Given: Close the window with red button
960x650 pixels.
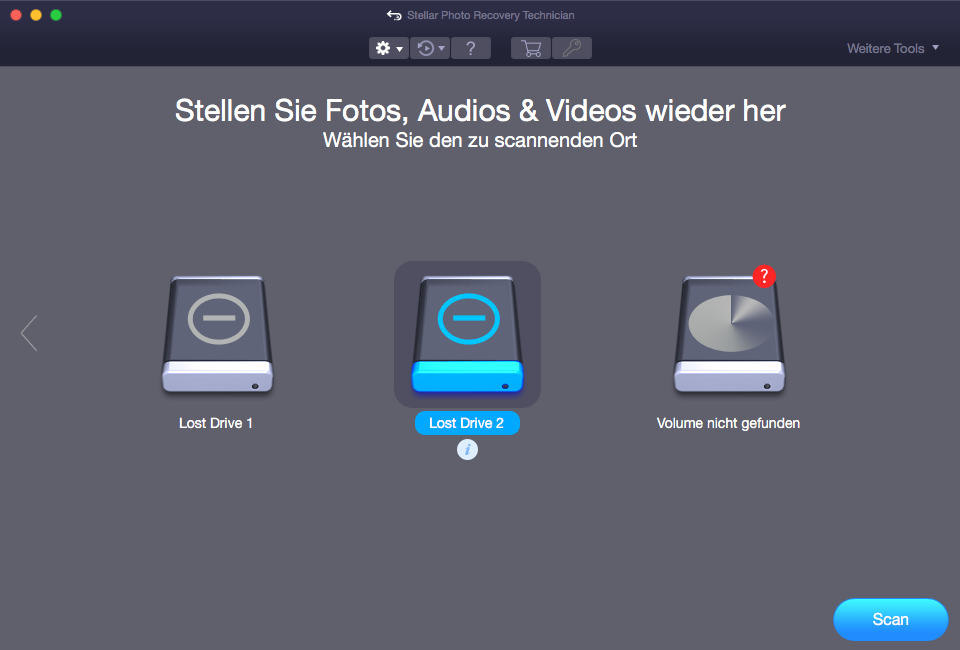Looking at the screenshot, I should [17, 15].
